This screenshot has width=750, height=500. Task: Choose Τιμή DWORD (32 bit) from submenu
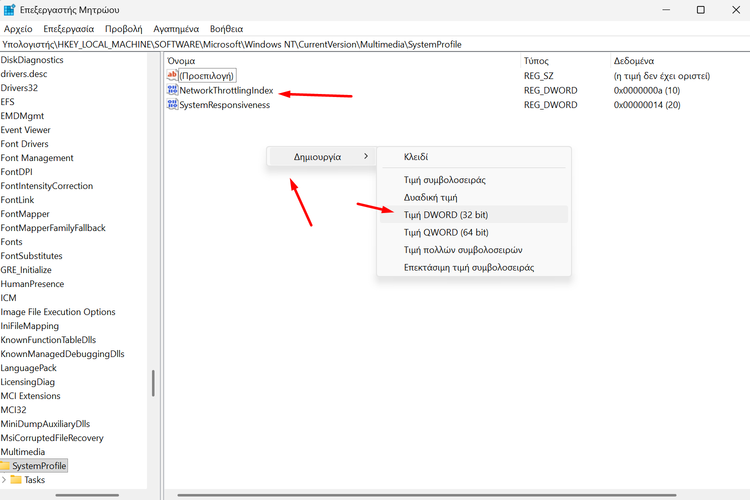tap(446, 214)
